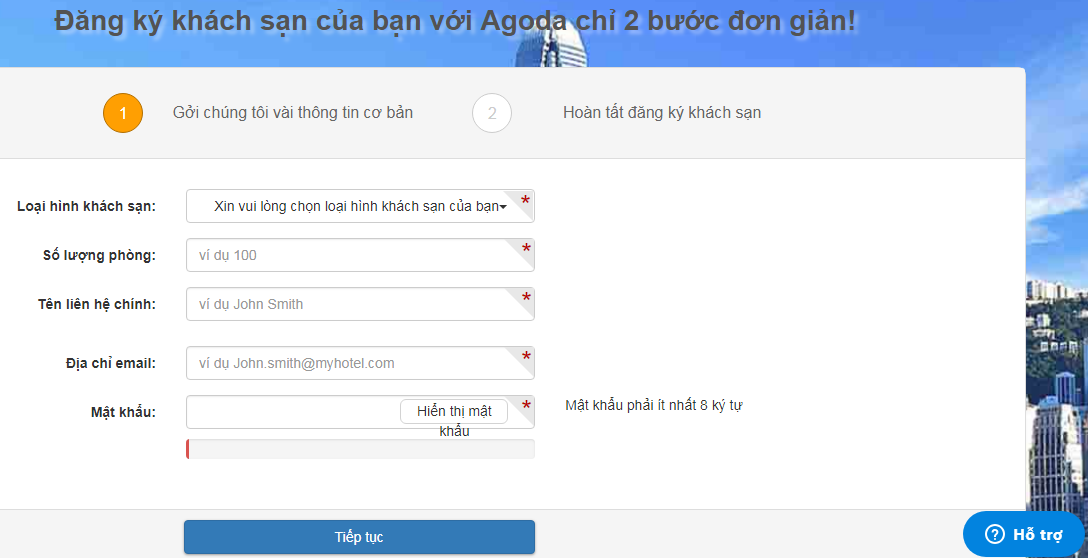Viewport: 1088px width, 558px height.
Task: Click the 'Địa chỉ email:' label
Action: point(111,363)
